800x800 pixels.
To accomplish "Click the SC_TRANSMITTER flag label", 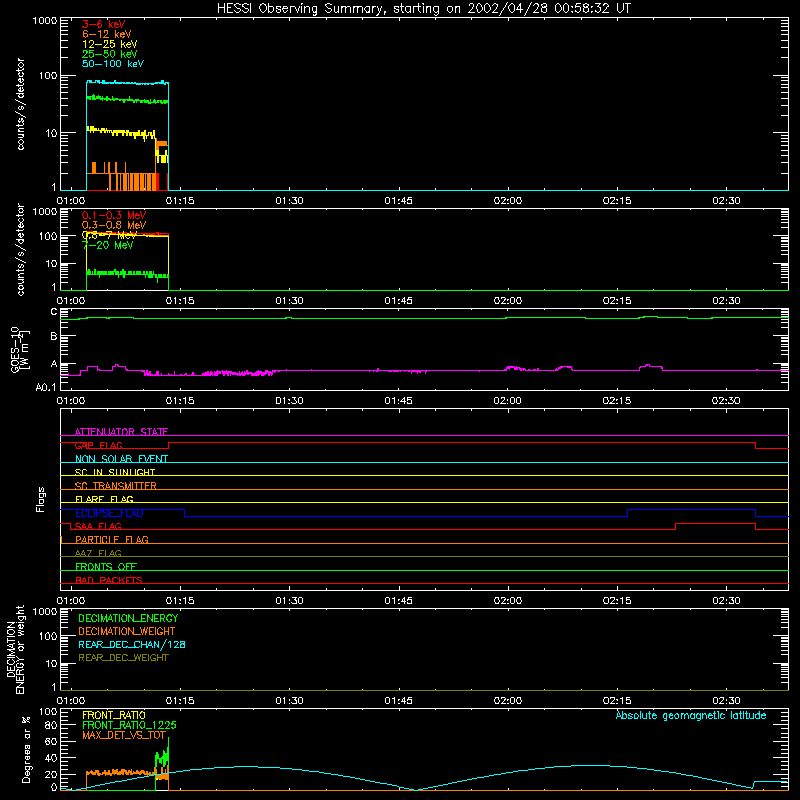I will tap(115, 486).
